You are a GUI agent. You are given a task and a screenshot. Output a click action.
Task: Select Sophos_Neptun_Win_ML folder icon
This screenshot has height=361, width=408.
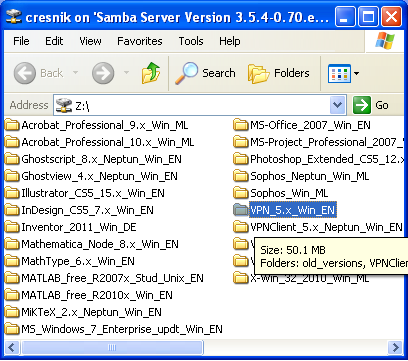(x=241, y=176)
